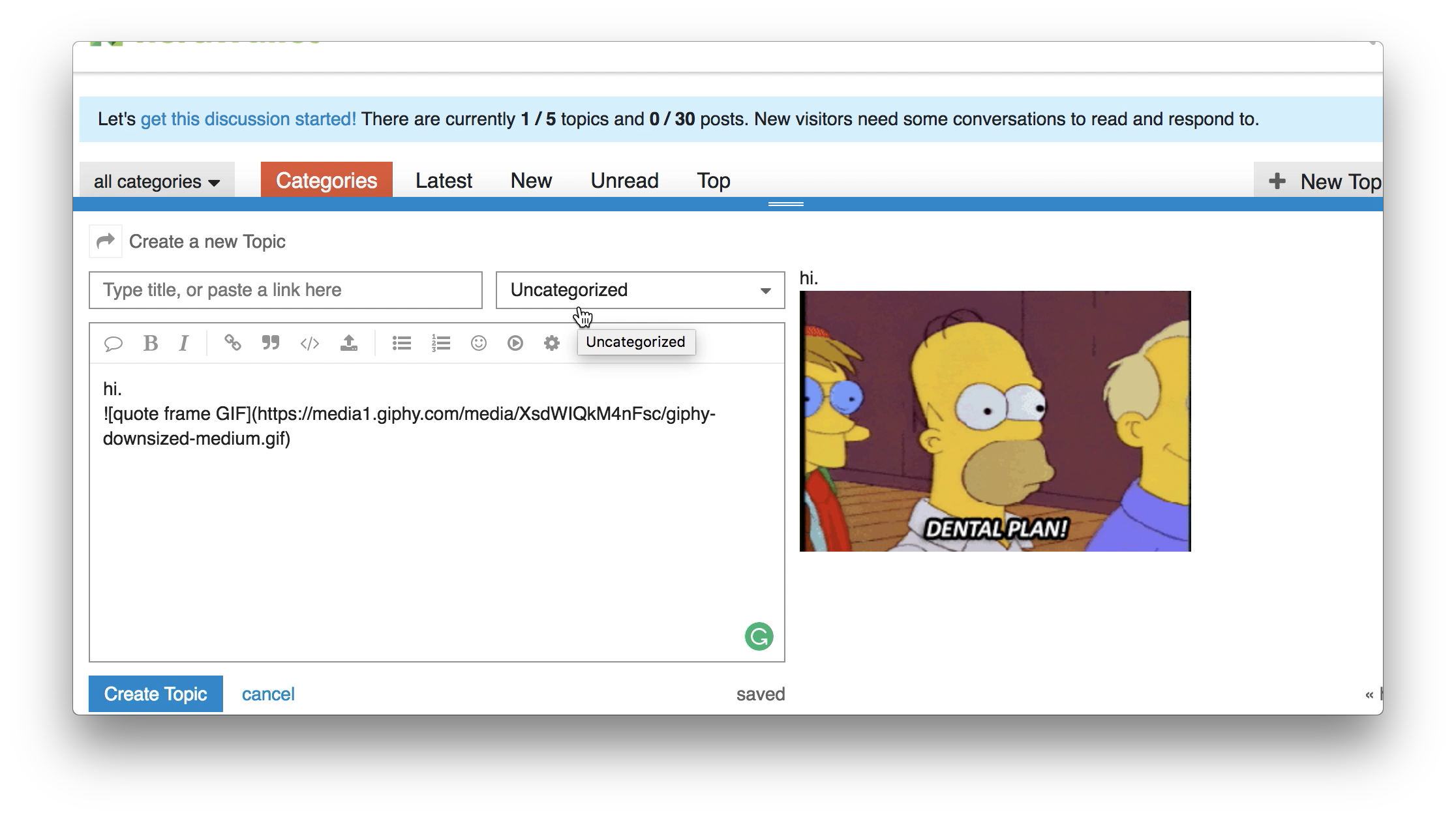The height and width of the screenshot is (819, 1456).
Task: Click the topic title input field
Action: click(286, 290)
